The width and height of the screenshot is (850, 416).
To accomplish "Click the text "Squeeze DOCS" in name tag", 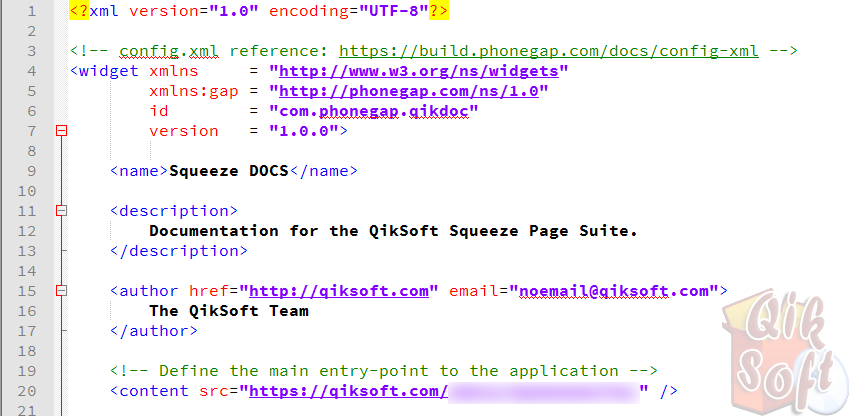I will coord(229,171).
